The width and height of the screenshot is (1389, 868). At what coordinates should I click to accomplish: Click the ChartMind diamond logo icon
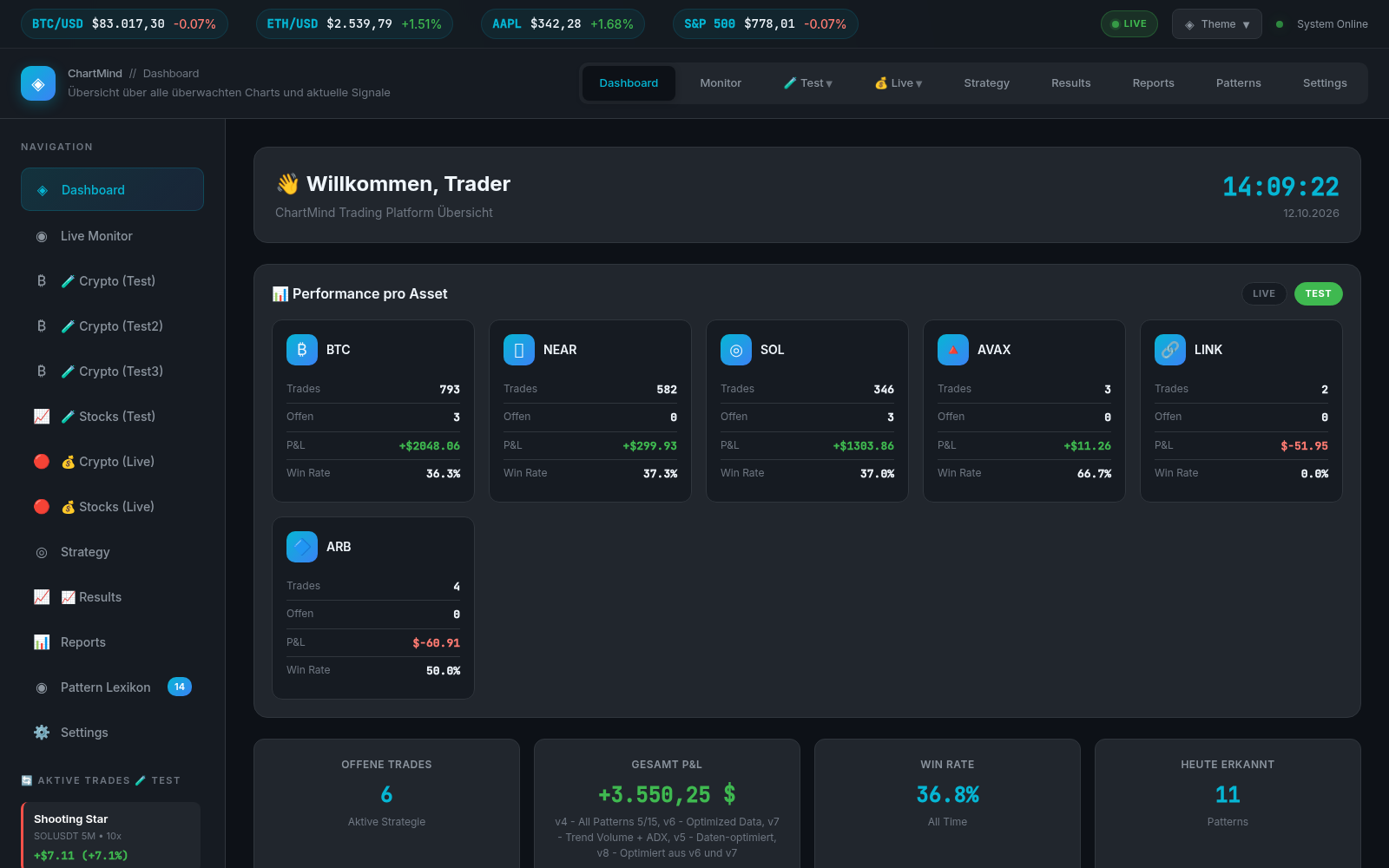pyautogui.click(x=38, y=83)
